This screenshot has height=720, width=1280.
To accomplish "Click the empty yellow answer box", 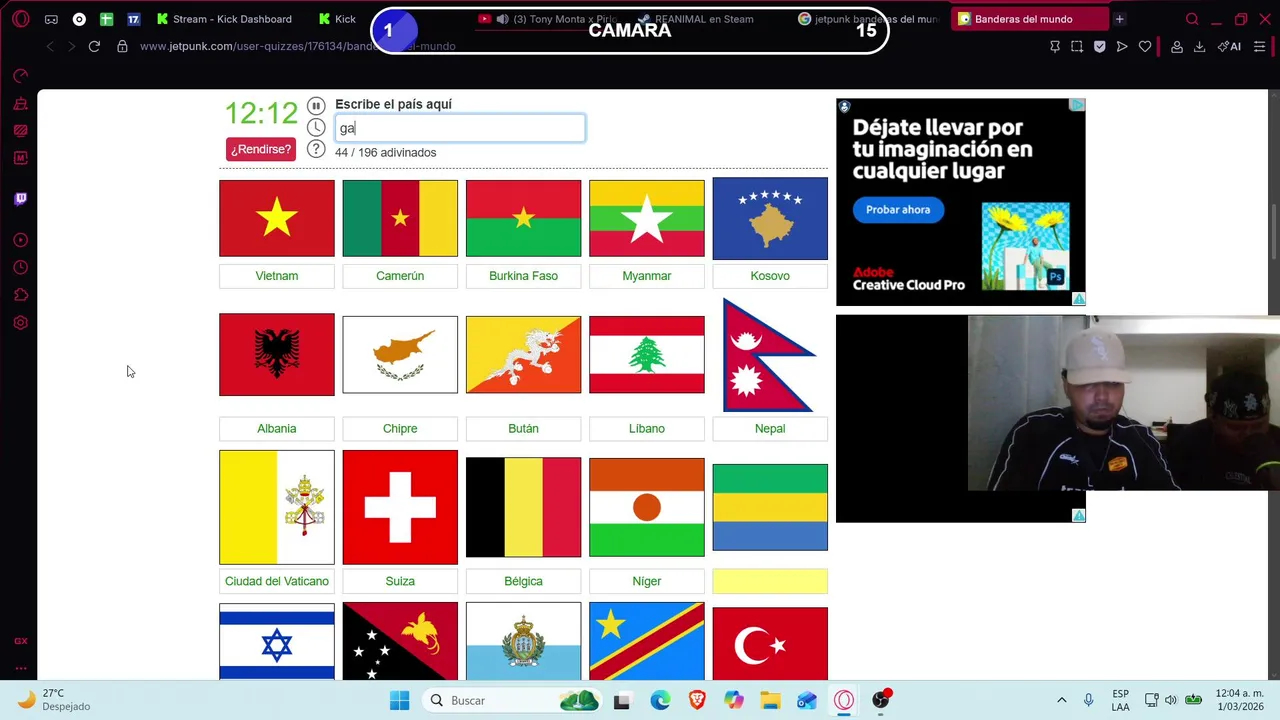I will click(770, 581).
